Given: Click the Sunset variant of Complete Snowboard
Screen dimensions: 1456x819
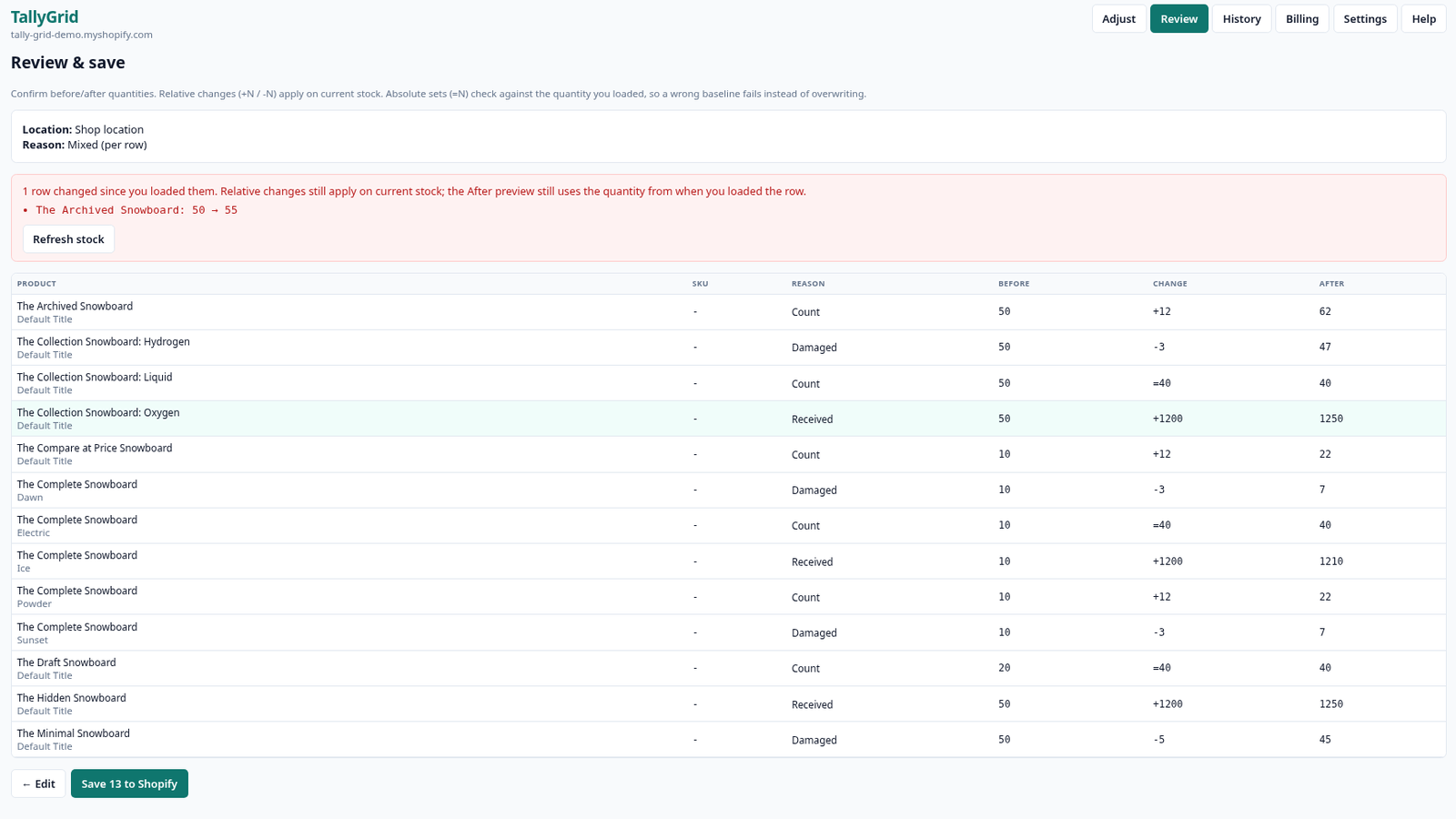Looking at the screenshot, I should click(33, 641).
